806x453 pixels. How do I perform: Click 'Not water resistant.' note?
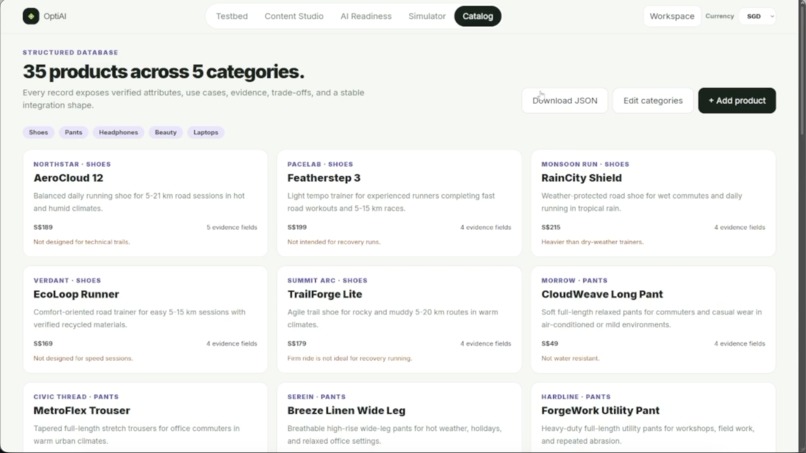tap(570, 358)
